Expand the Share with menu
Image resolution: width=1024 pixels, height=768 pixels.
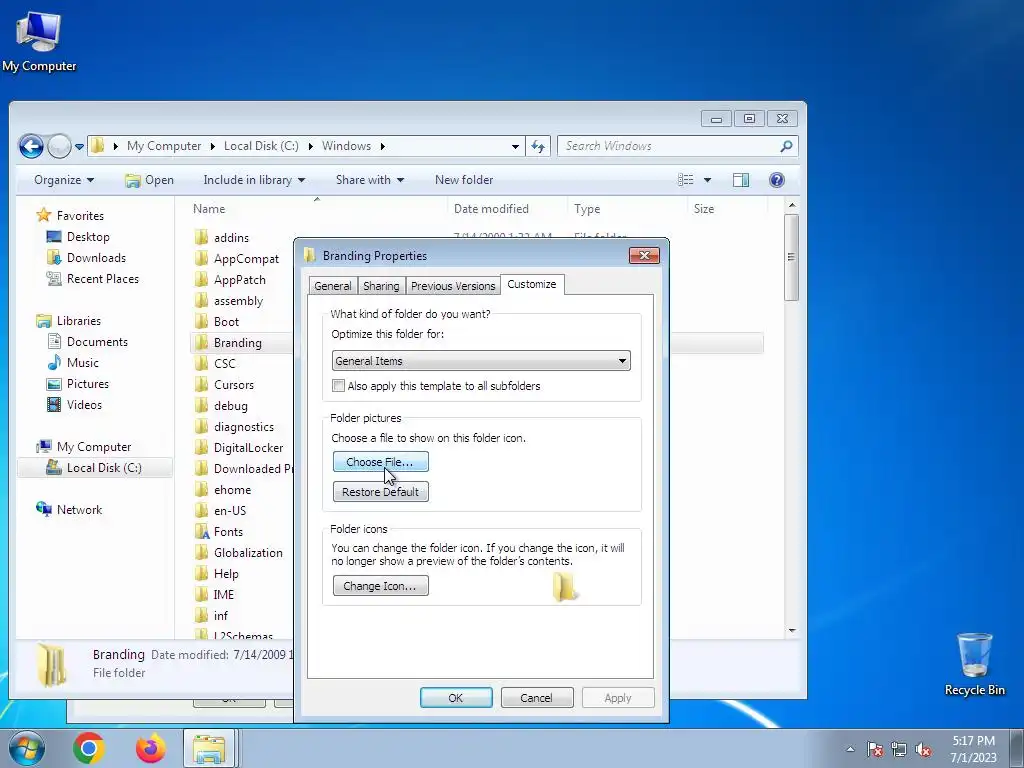(370, 180)
